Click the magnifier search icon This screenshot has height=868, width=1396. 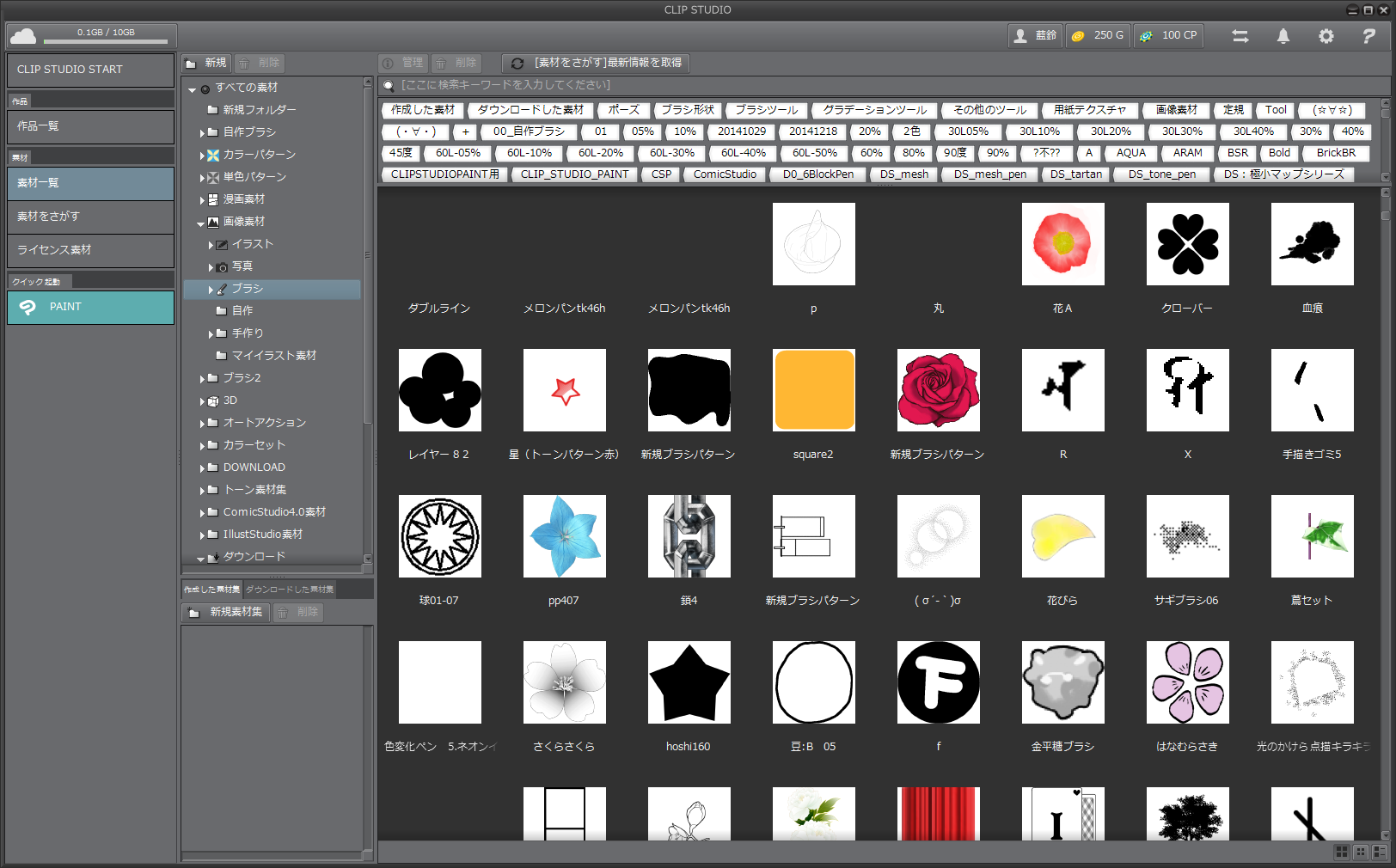click(x=389, y=85)
